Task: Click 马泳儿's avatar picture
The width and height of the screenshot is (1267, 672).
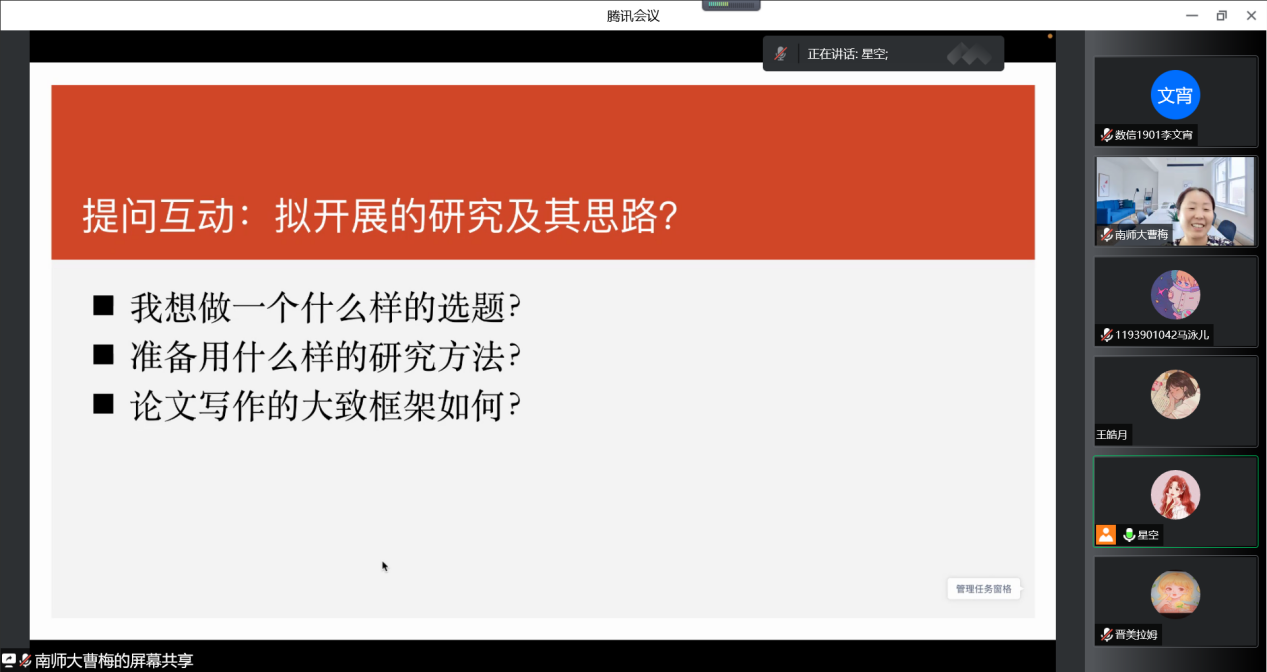Action: (1175, 295)
